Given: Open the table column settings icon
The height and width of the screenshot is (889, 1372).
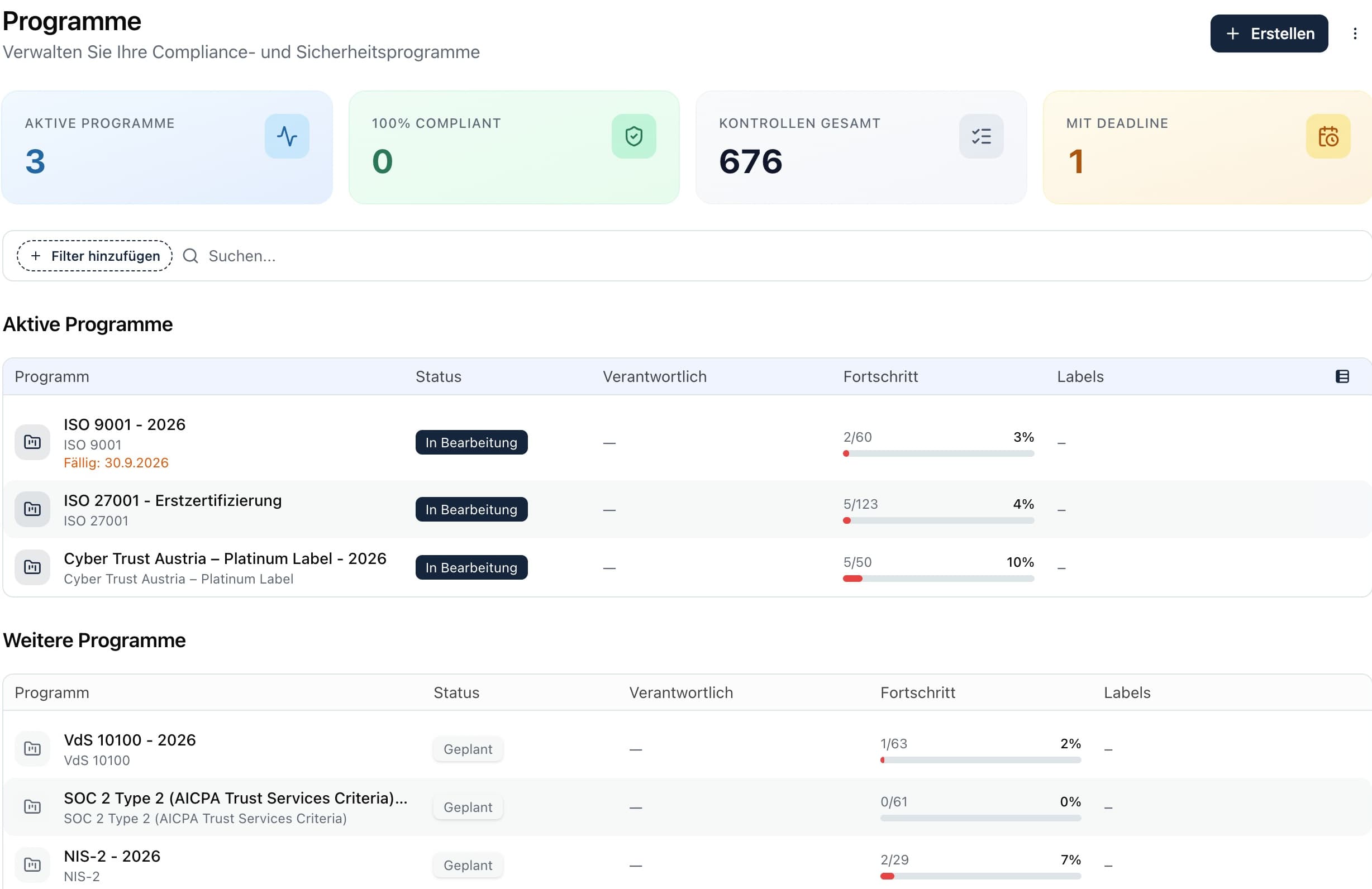Looking at the screenshot, I should tap(1342, 376).
